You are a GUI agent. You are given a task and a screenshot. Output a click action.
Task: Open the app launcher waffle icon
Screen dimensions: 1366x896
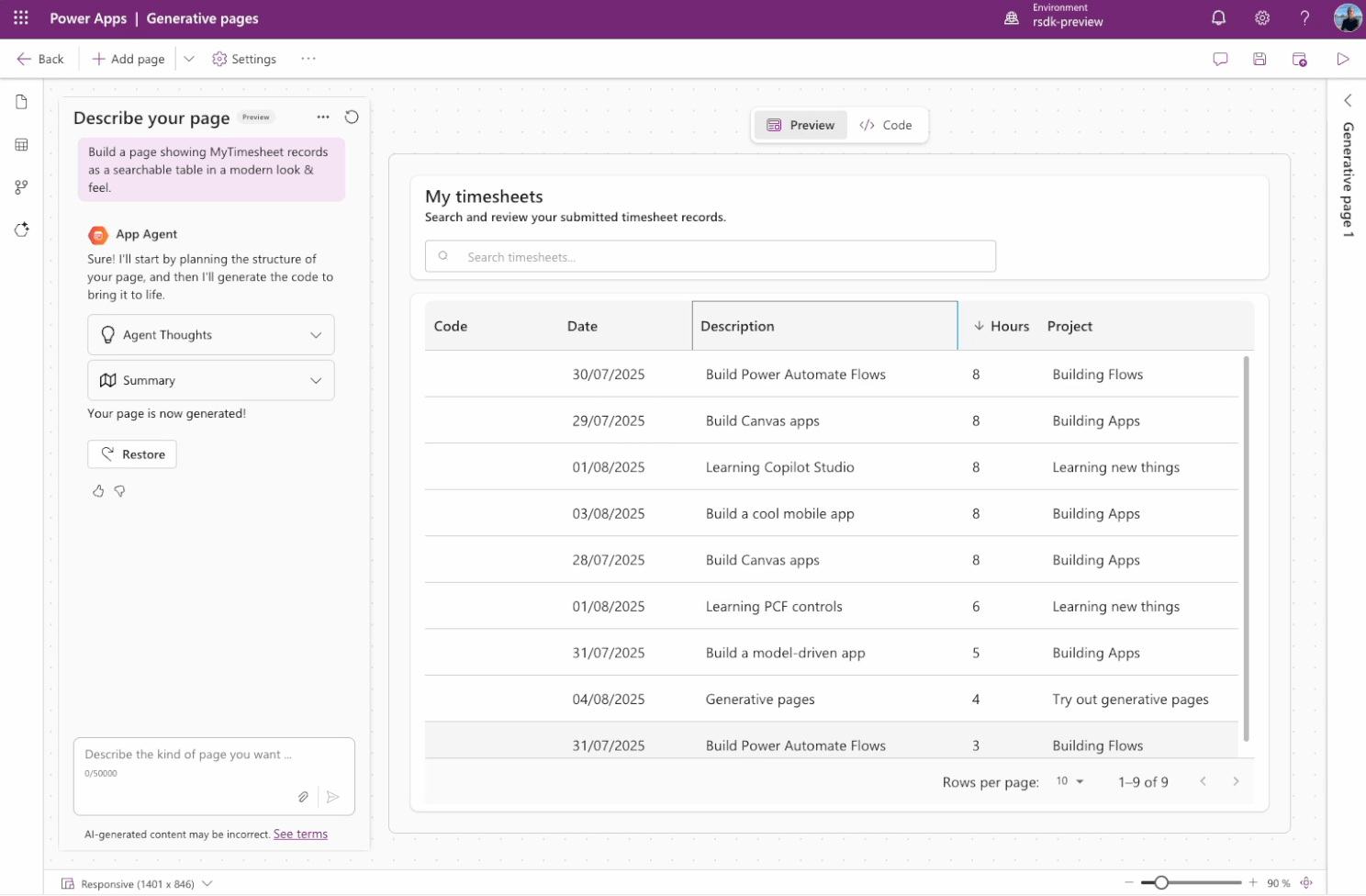click(x=21, y=18)
